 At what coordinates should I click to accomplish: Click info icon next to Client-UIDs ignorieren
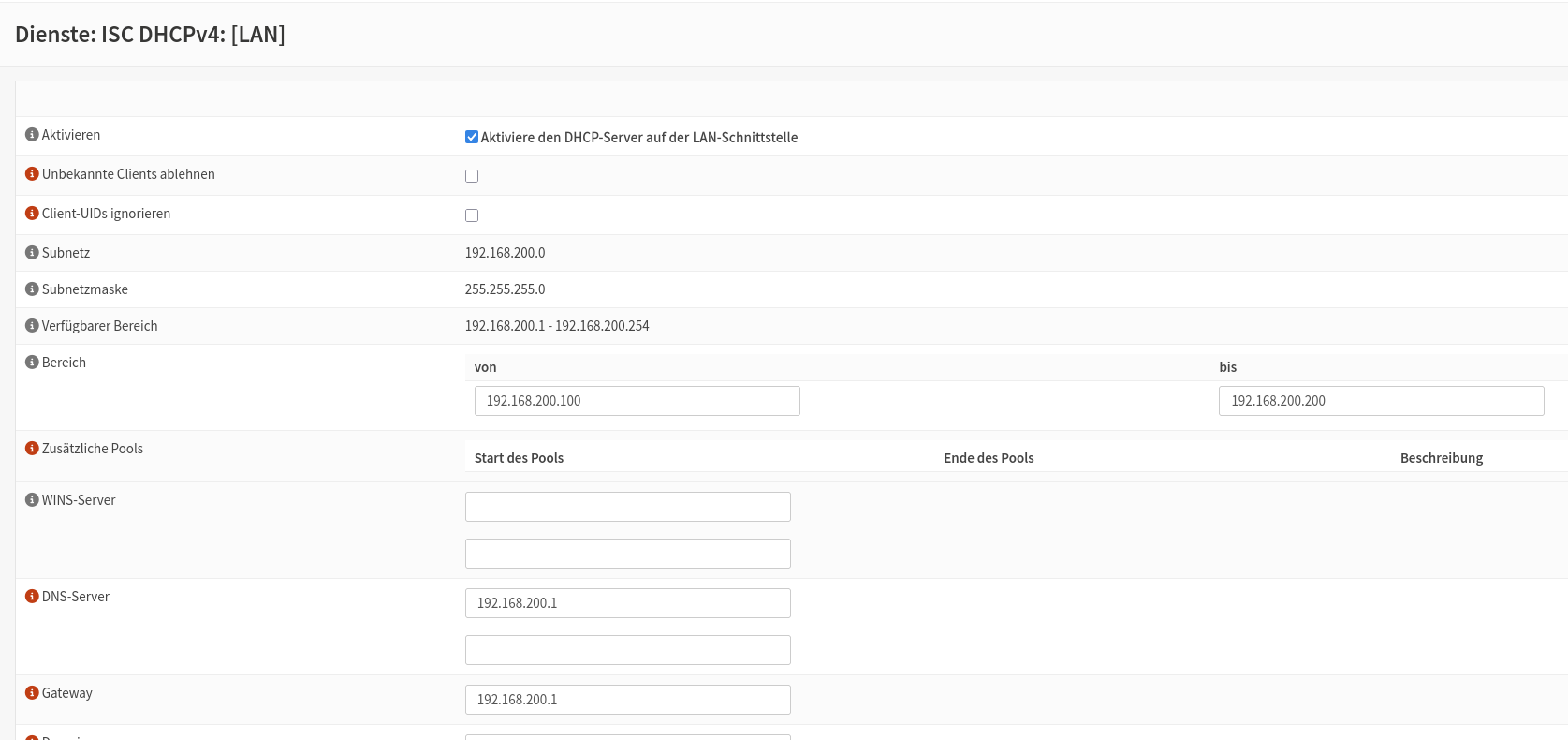point(32,214)
